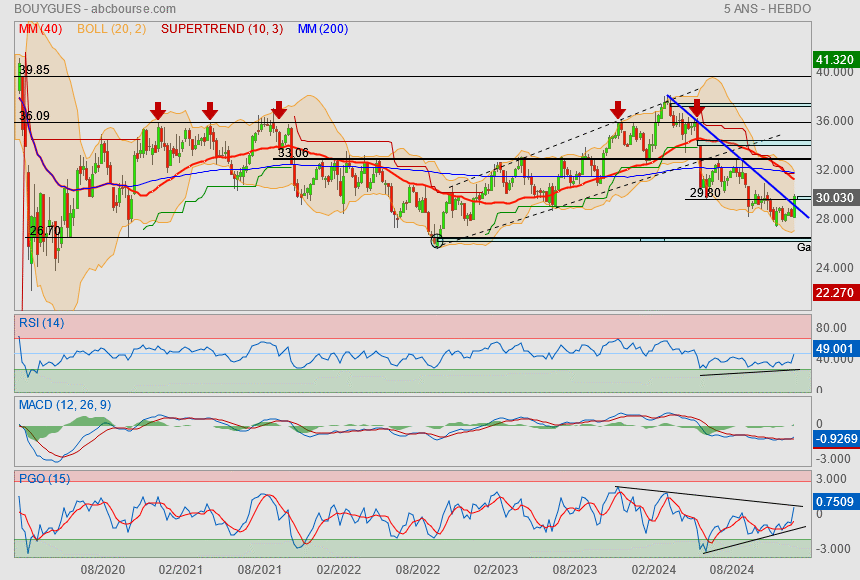Click the red 22.270 price tag
This screenshot has height=580, width=860.
tap(835, 292)
